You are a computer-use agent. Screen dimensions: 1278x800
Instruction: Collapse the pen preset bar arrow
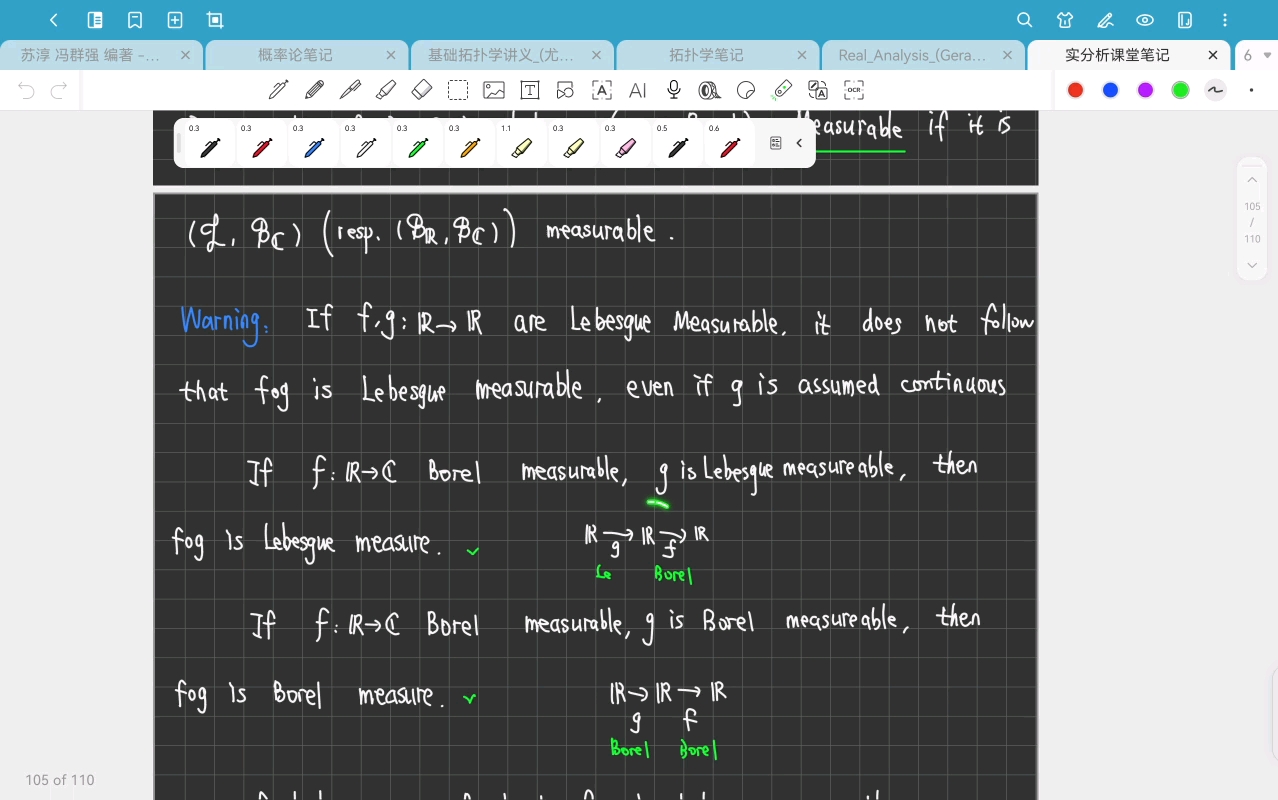(799, 143)
